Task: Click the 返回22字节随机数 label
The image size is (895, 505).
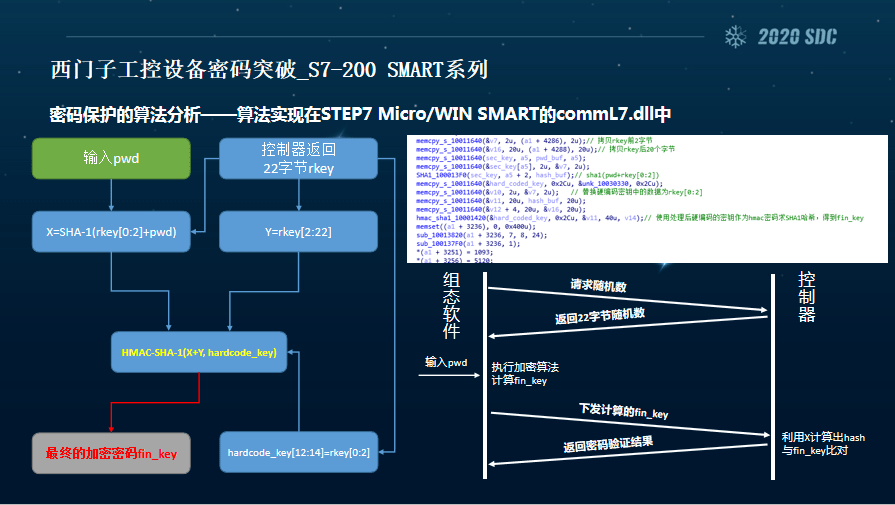Action: click(600, 315)
